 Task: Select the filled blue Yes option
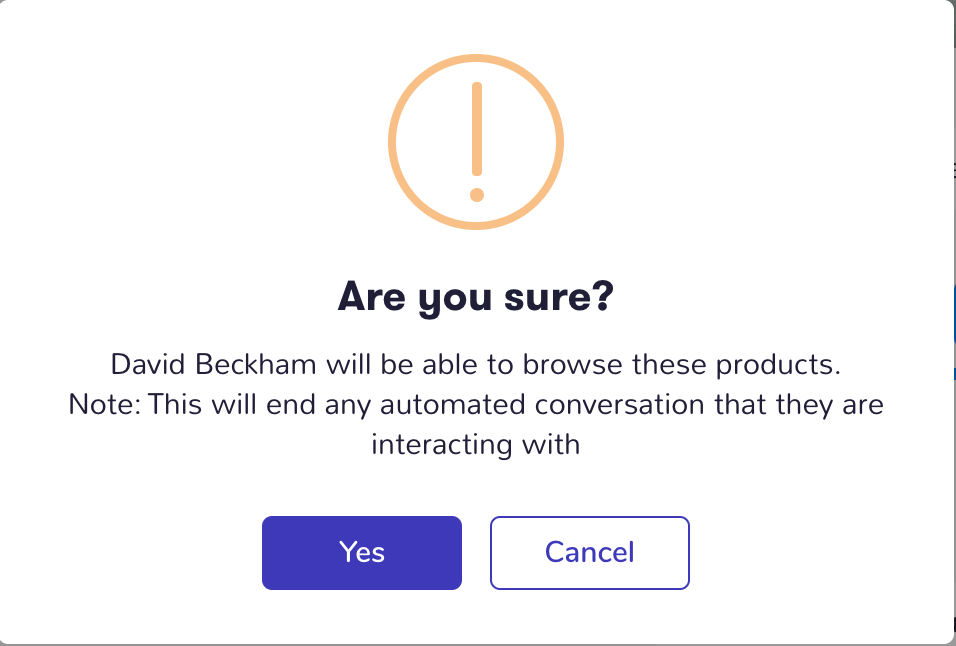362,553
